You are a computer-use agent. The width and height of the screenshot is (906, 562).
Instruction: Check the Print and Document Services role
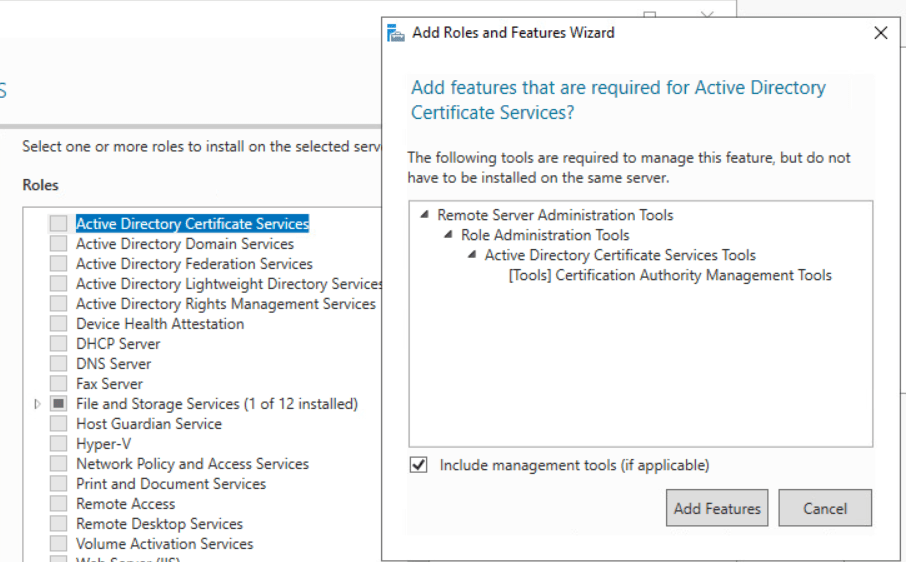59,484
